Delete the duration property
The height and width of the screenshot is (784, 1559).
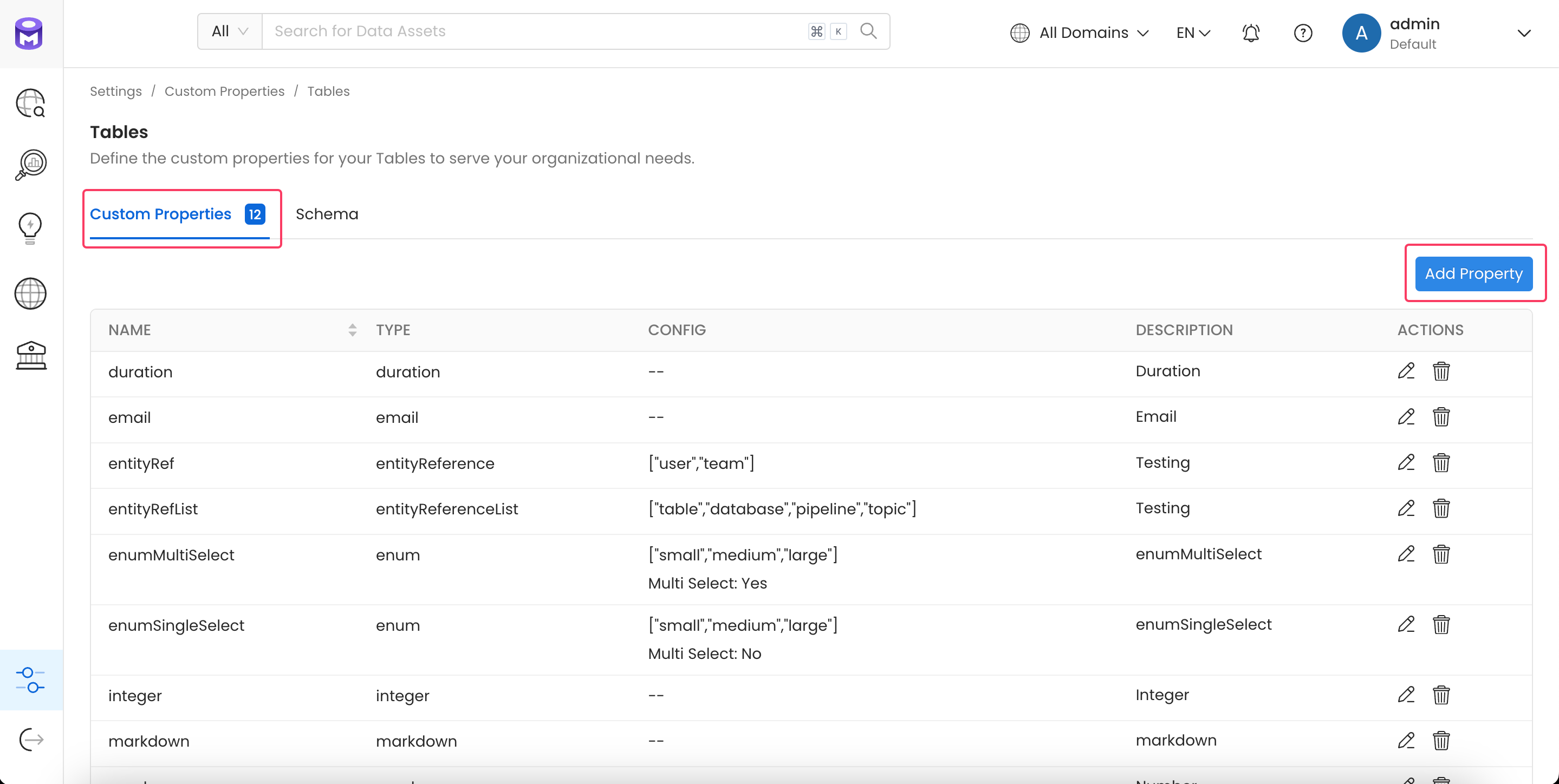click(x=1441, y=371)
